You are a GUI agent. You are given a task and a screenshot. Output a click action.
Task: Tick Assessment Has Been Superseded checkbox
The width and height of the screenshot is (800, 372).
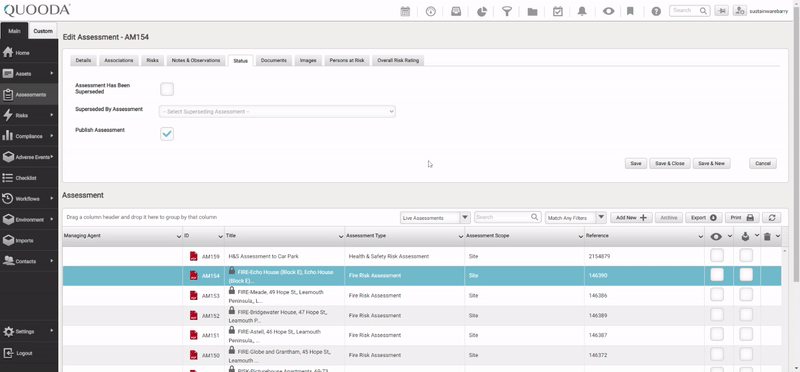coord(167,89)
